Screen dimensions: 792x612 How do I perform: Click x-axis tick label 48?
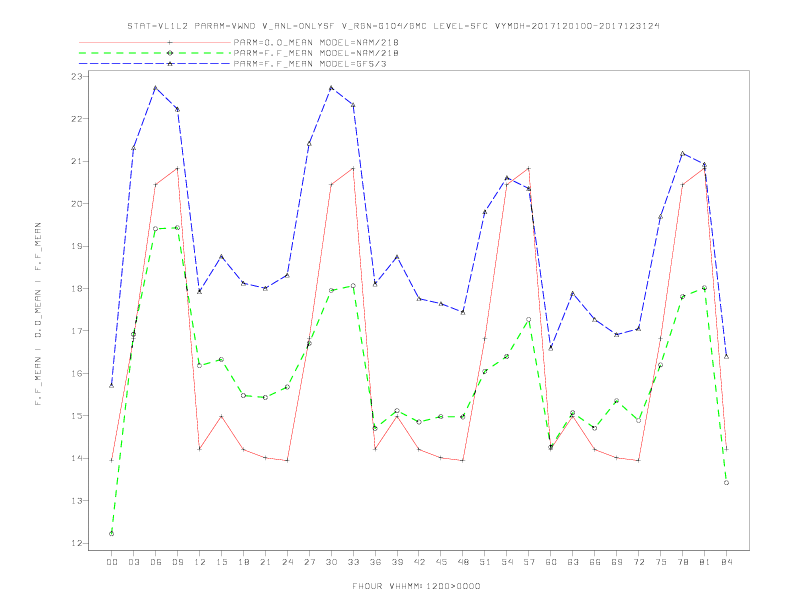(463, 562)
